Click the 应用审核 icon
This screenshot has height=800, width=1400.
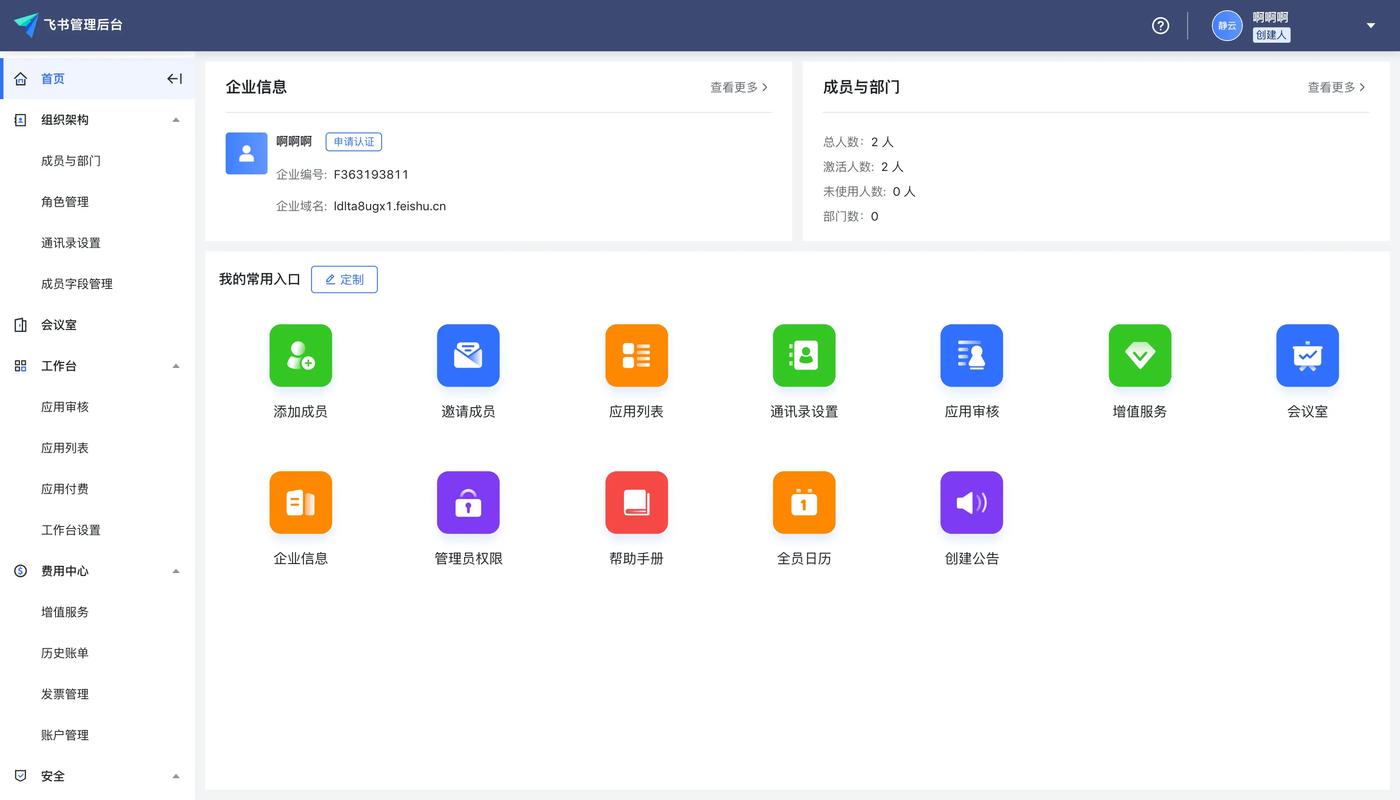[971, 355]
